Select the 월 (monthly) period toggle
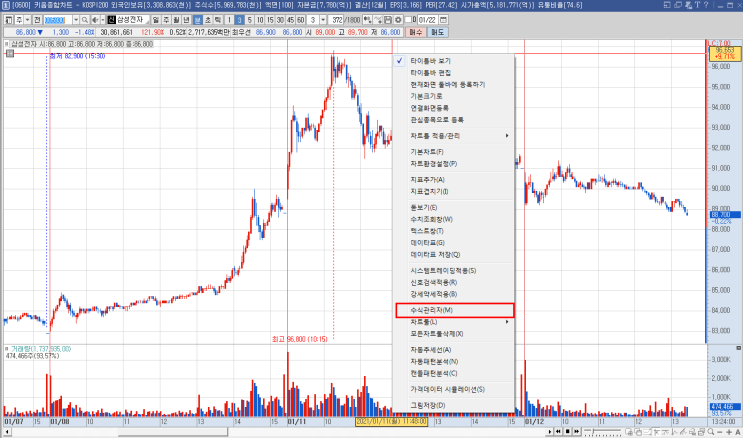Image resolution: width=743 pixels, height=438 pixels. coord(176,20)
